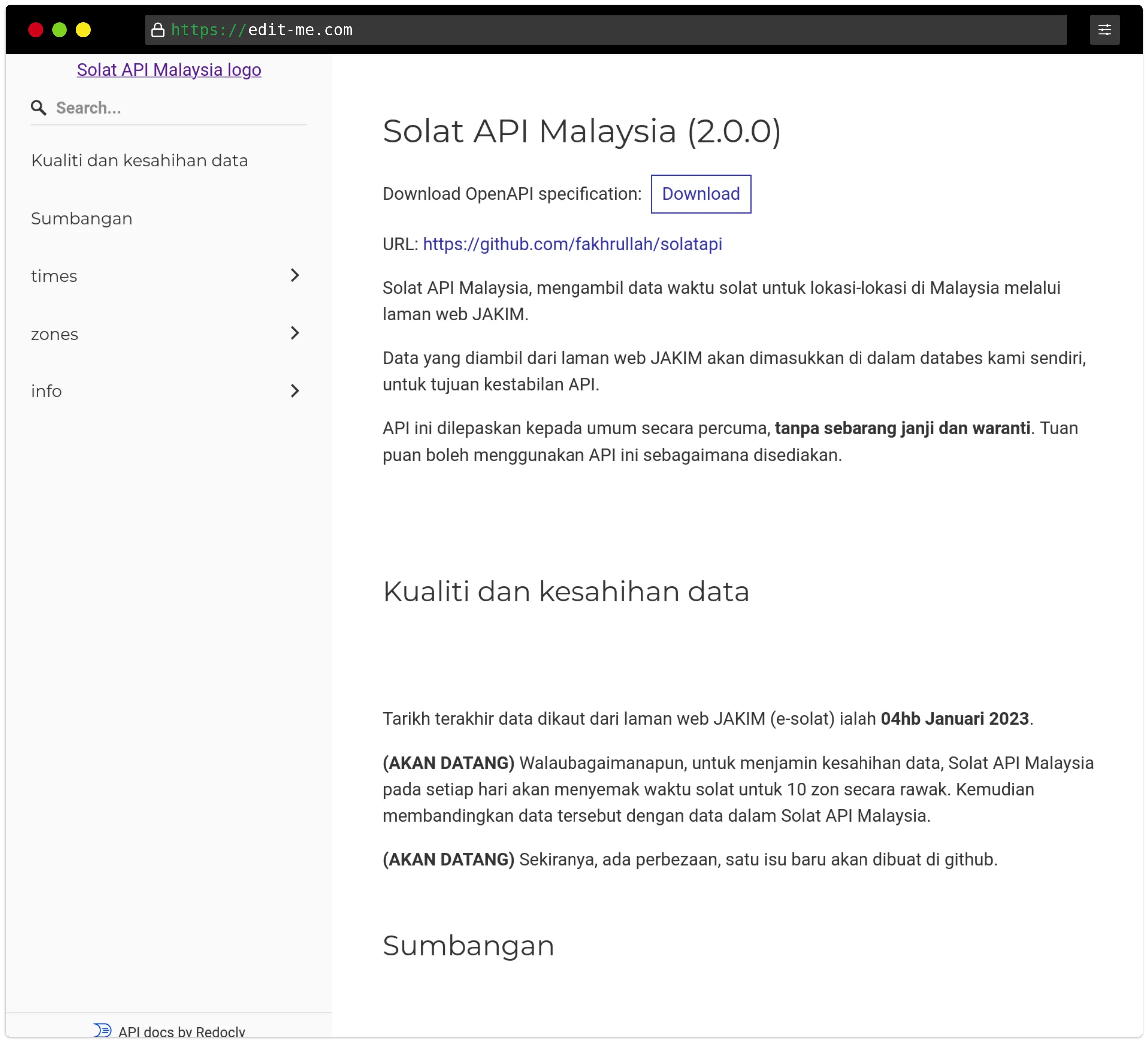The image size is (1148, 1042).
Task: Click the "Solat API Malaysia logo" link
Action: [169, 69]
